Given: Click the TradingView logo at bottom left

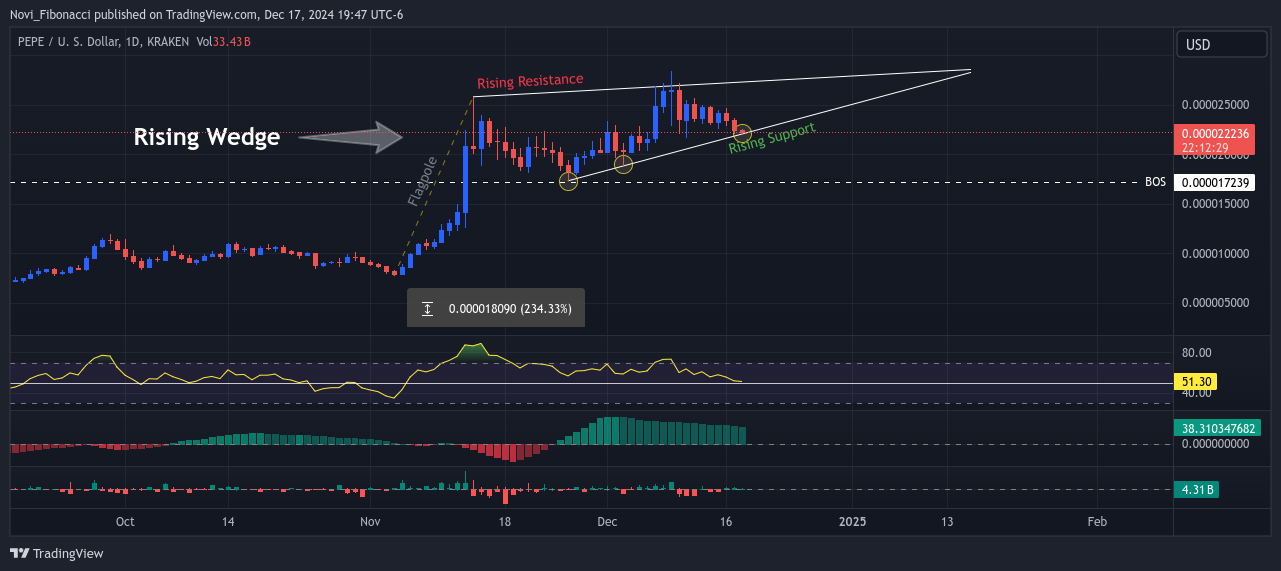Looking at the screenshot, I should (56, 553).
